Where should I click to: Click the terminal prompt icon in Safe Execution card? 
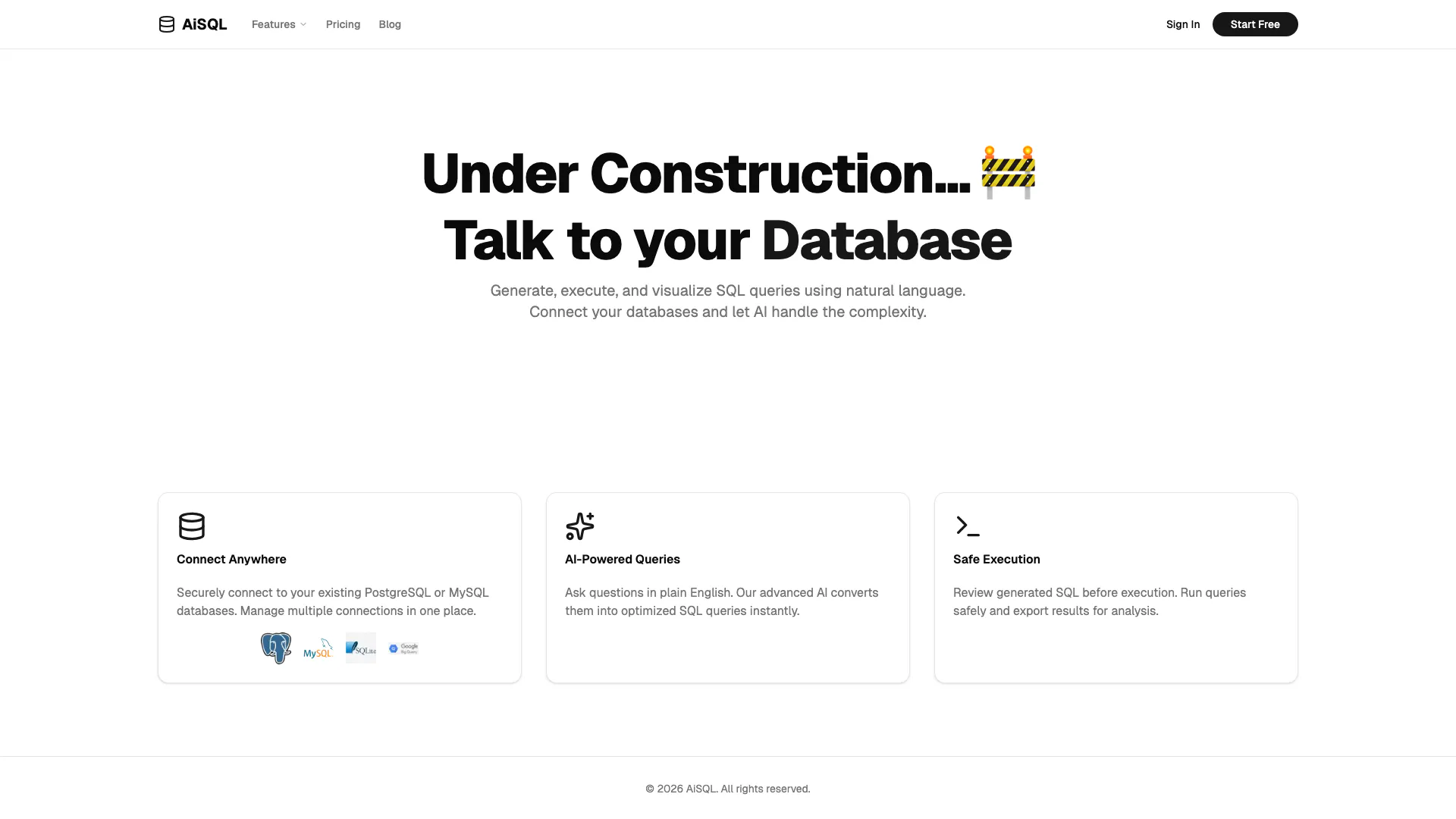tap(967, 526)
